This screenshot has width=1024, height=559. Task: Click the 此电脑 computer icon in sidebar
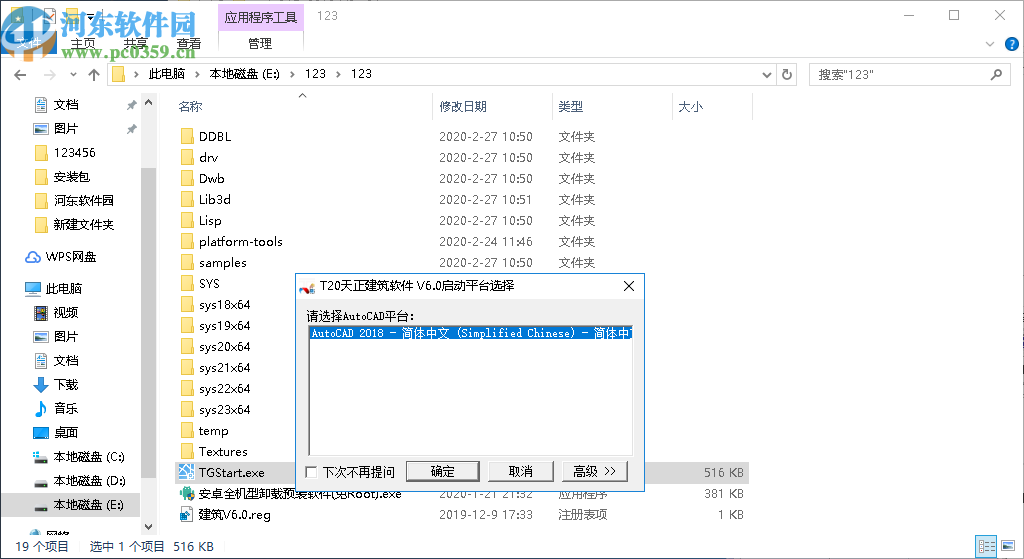[x=33, y=289]
